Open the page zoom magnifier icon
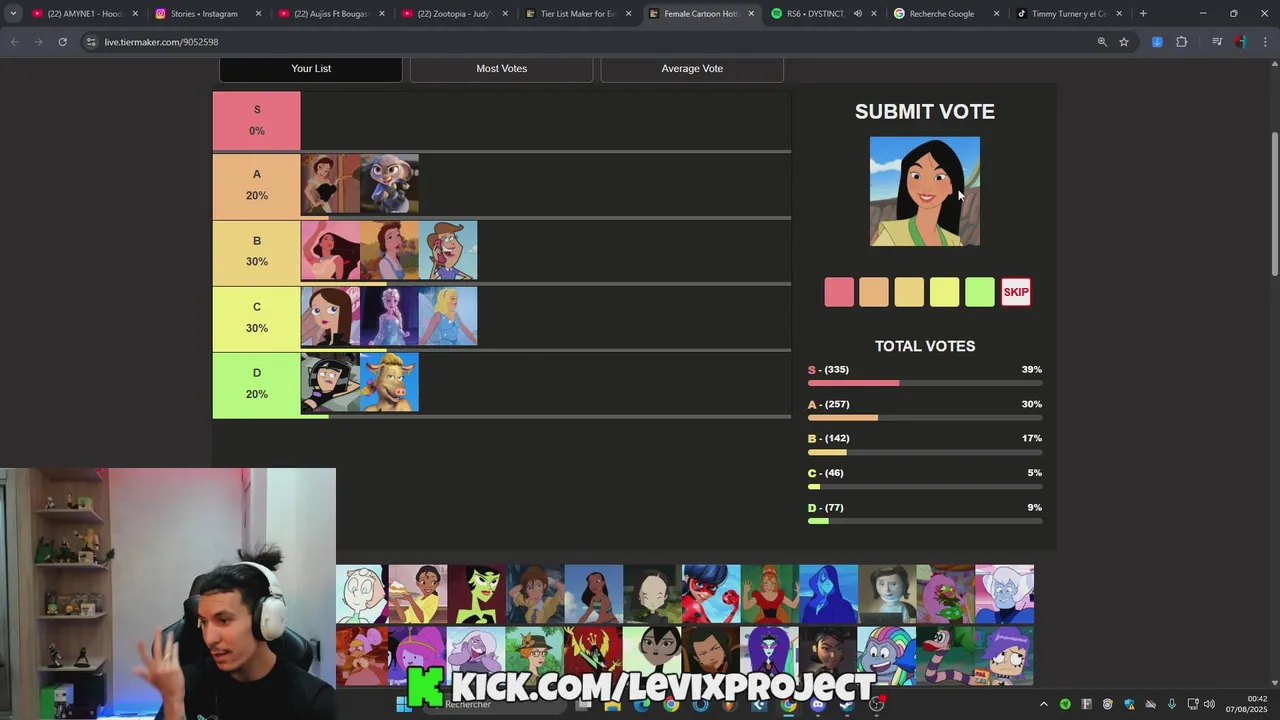This screenshot has width=1280, height=720. point(1102,42)
